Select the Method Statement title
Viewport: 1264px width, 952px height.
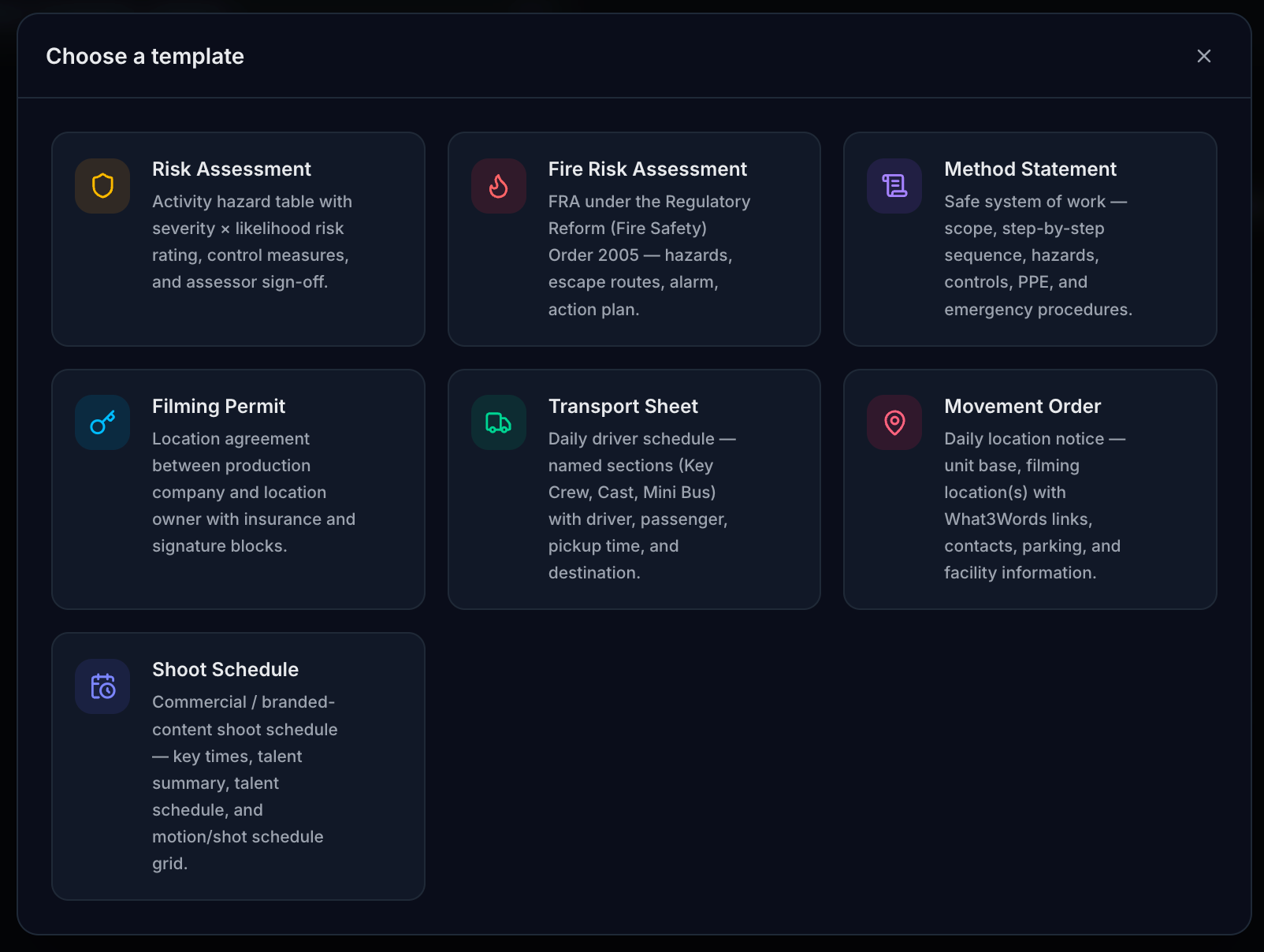pos(1030,169)
